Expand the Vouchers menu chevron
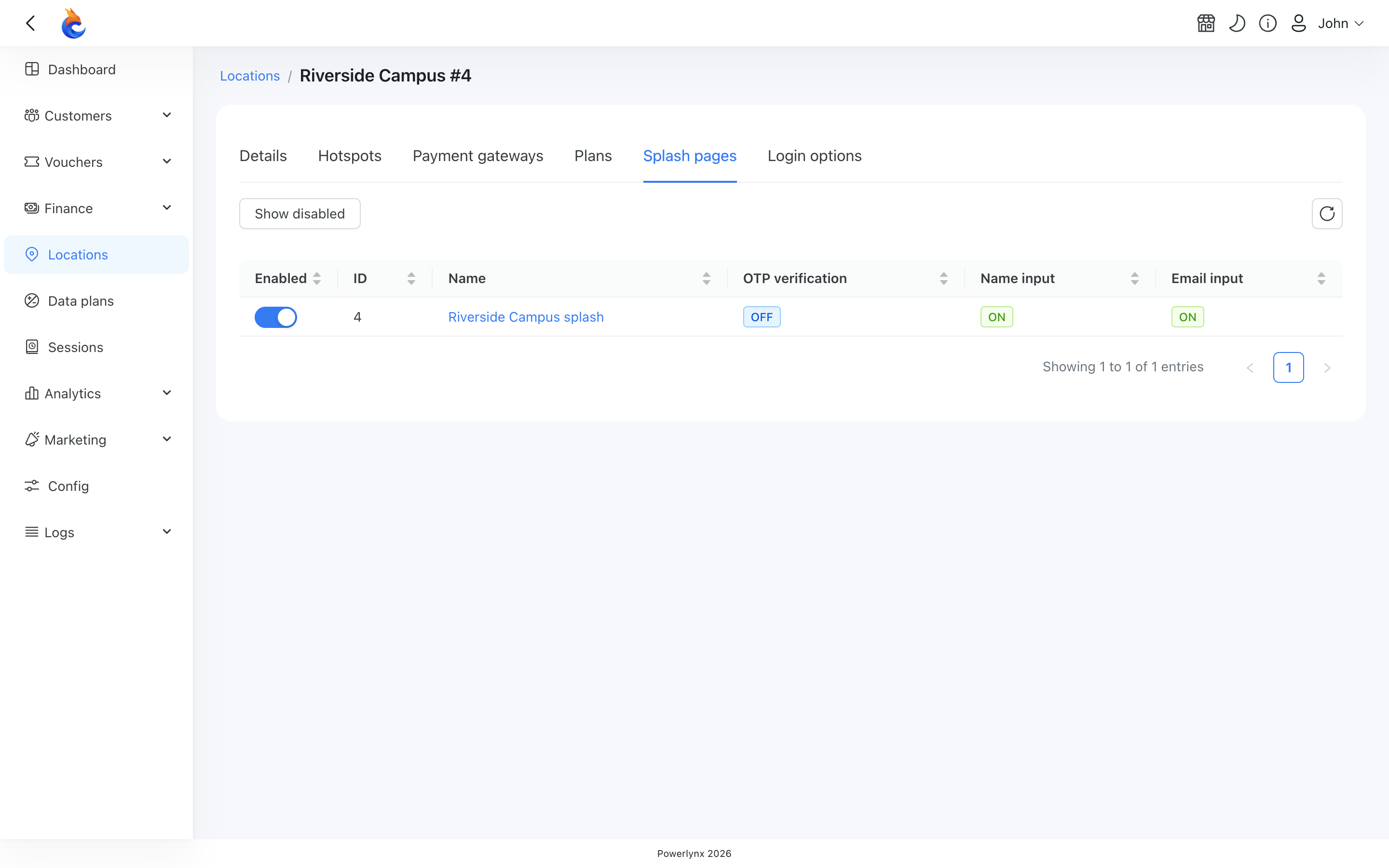The image size is (1389, 868). pyautogui.click(x=167, y=162)
